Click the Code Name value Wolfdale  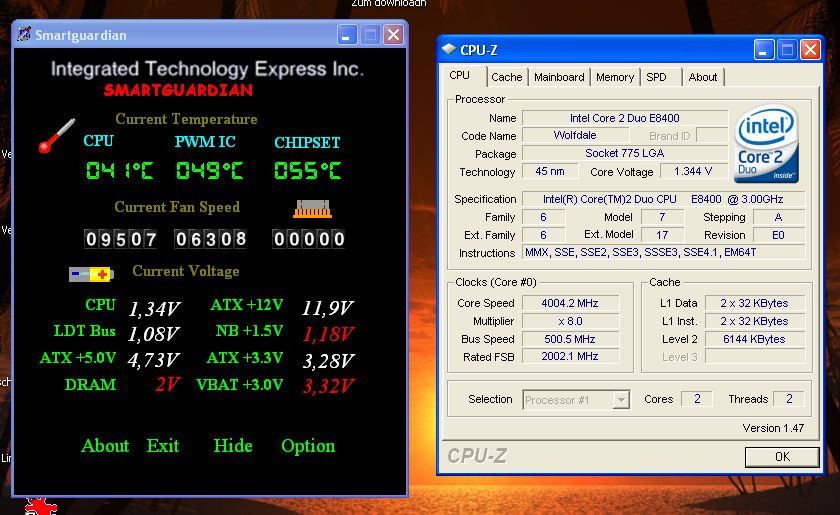(x=575, y=136)
